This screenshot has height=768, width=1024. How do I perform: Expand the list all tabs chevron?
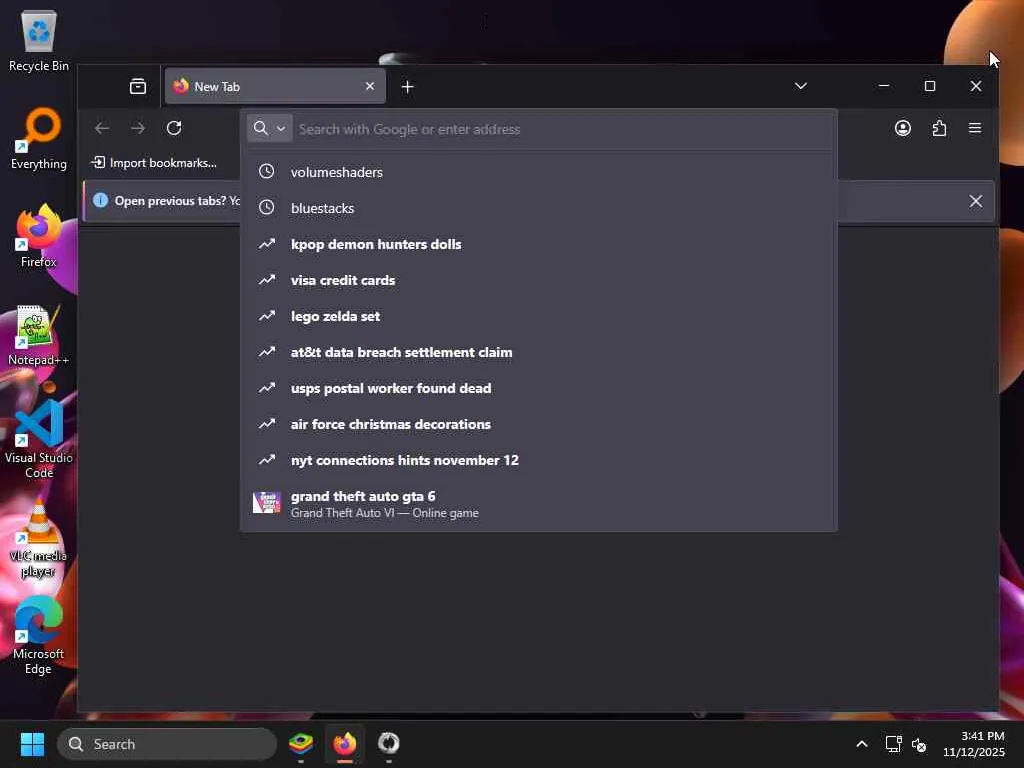[x=801, y=86]
